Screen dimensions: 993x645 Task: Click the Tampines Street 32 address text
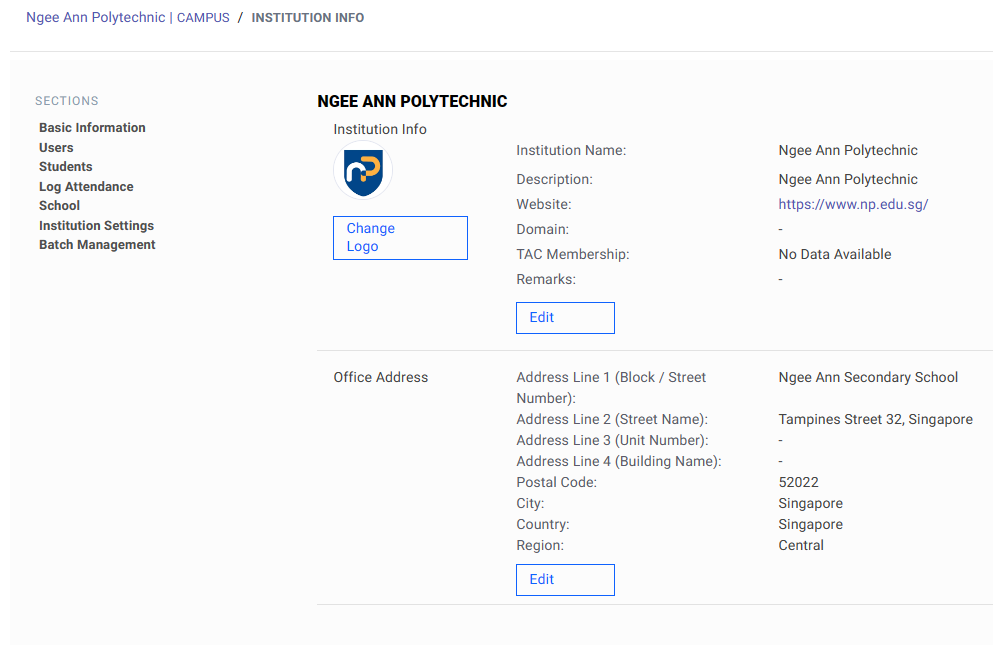(875, 420)
